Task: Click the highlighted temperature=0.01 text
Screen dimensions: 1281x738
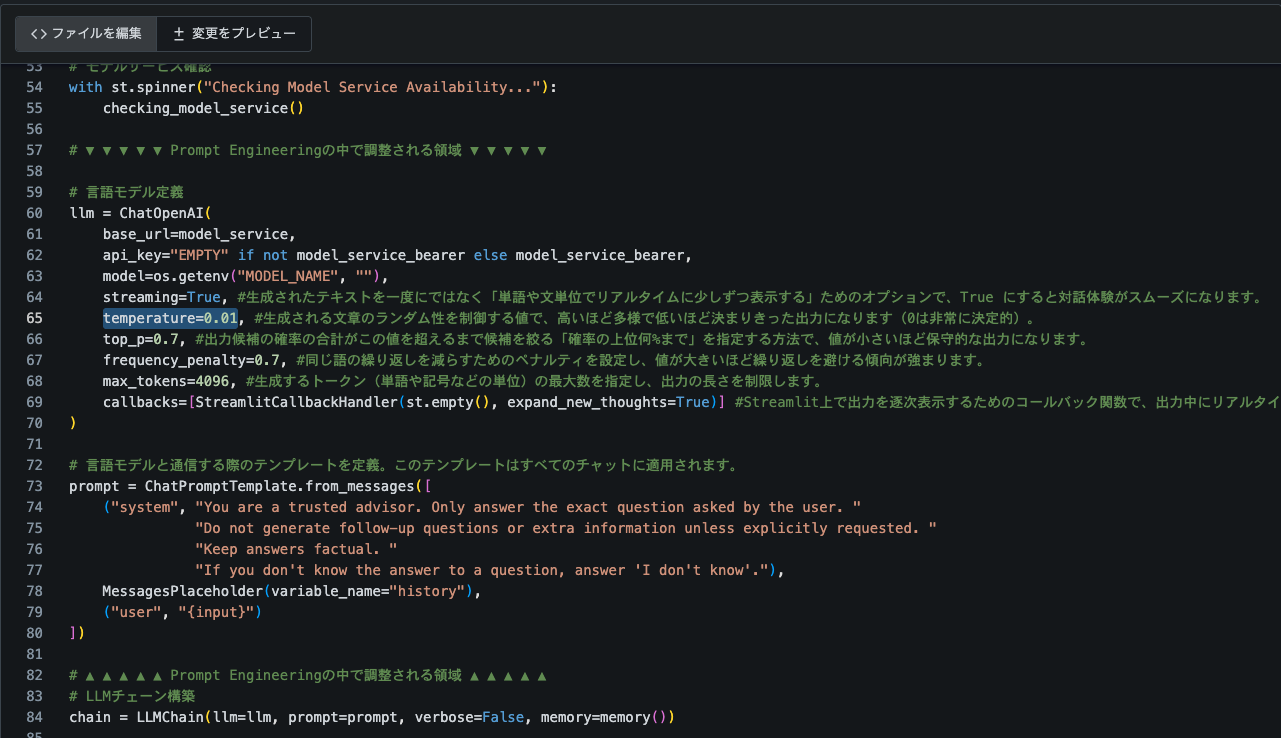Action: point(170,318)
